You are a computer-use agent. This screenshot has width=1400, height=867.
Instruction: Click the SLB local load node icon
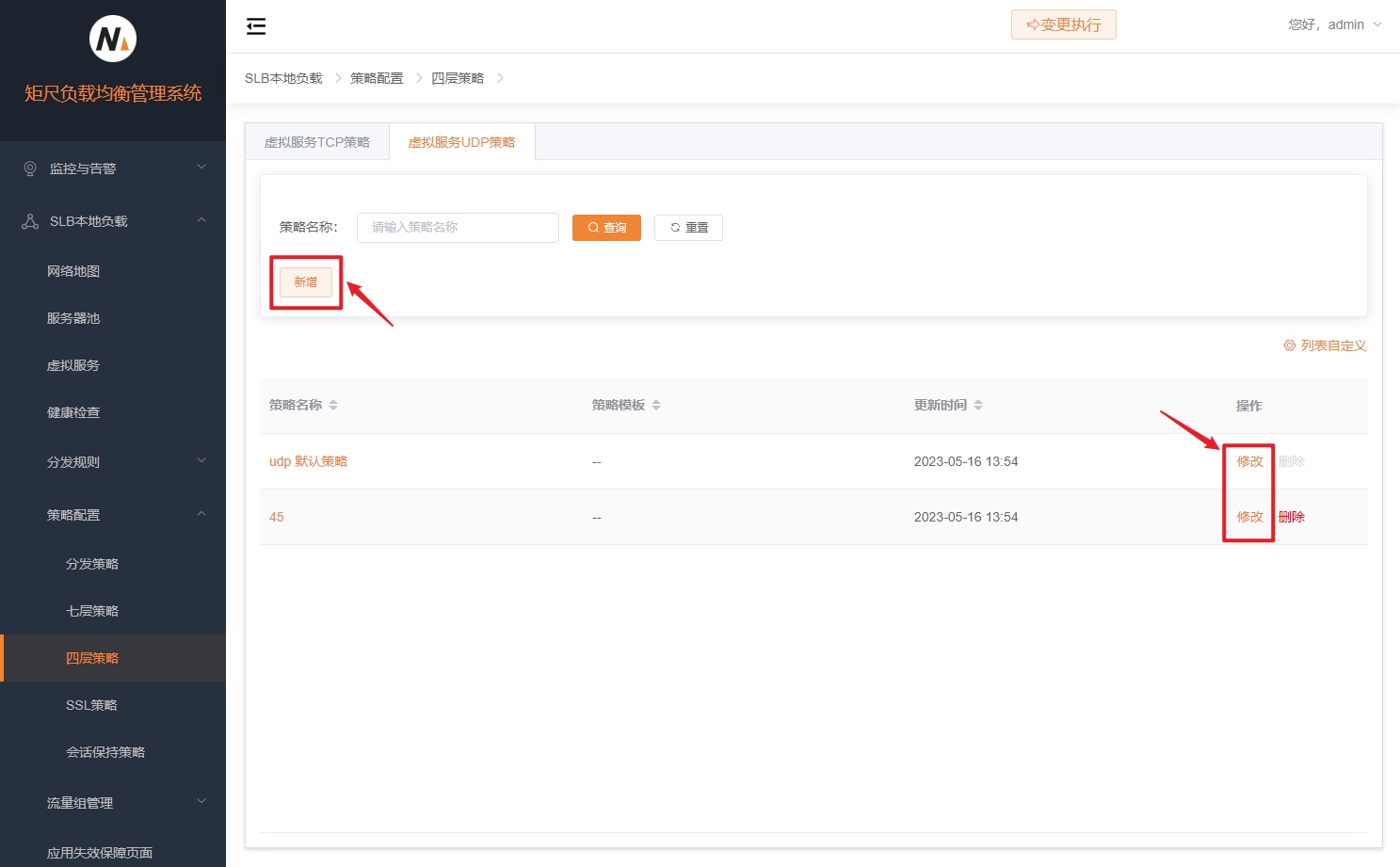pyautogui.click(x=30, y=221)
